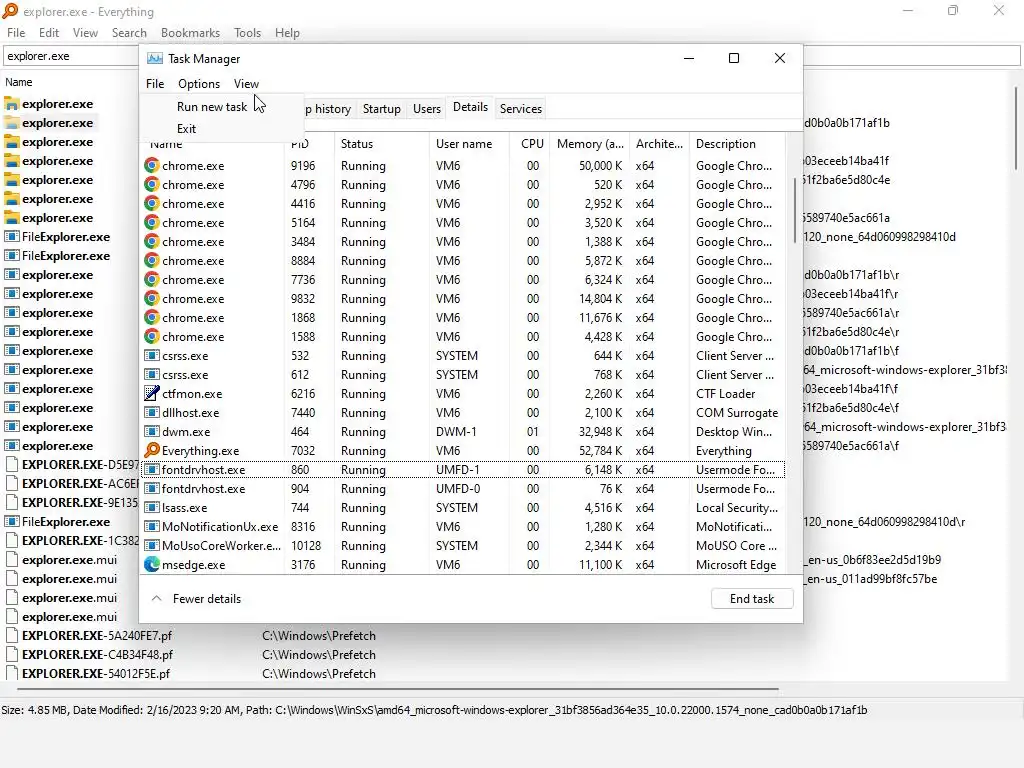Image resolution: width=1024 pixels, height=768 pixels.
Task: Click icon of first FileExplorer.exe in Everything
Action: point(12,237)
